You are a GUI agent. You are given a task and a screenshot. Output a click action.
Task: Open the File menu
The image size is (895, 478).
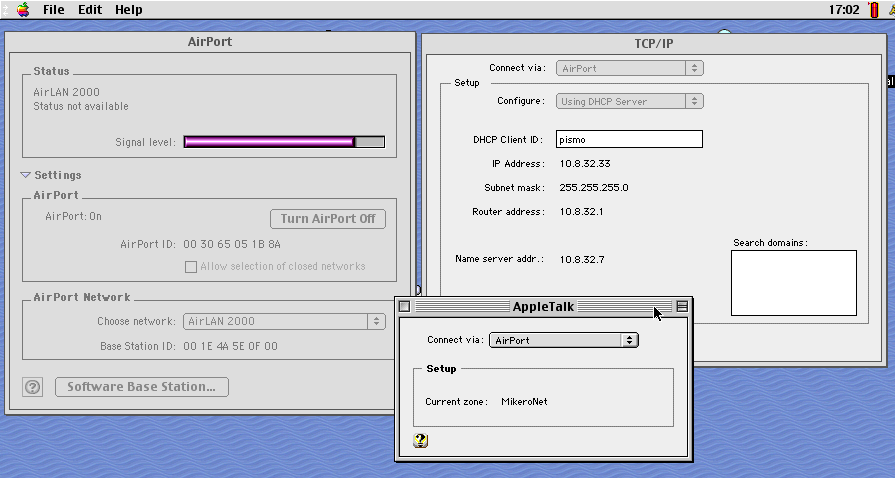pyautogui.click(x=53, y=10)
